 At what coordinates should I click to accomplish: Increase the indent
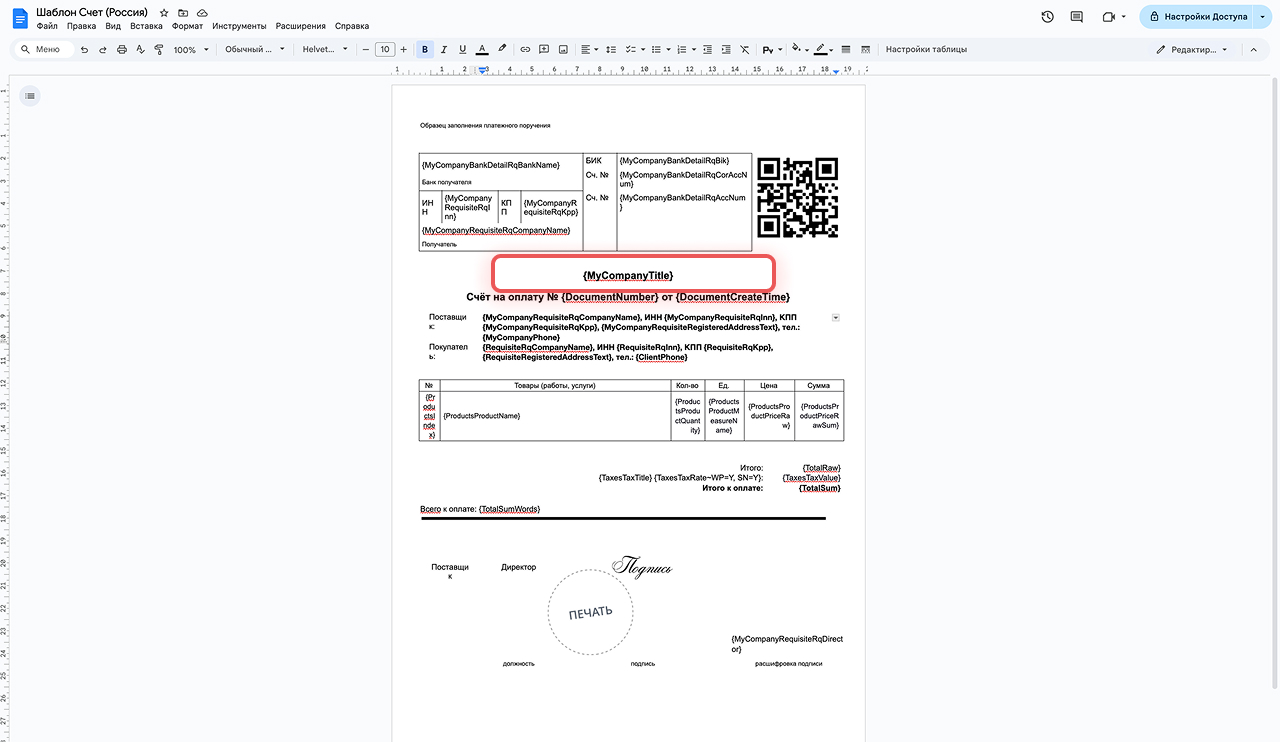point(726,49)
